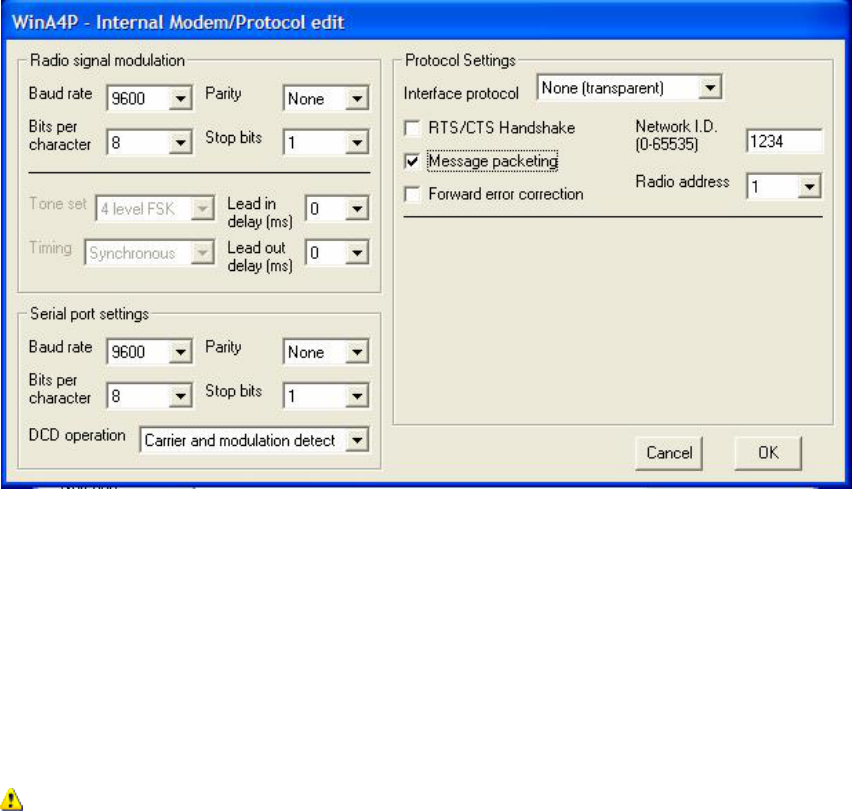
Task: Uncheck the Message packeting checkbox
Action: pos(412,161)
